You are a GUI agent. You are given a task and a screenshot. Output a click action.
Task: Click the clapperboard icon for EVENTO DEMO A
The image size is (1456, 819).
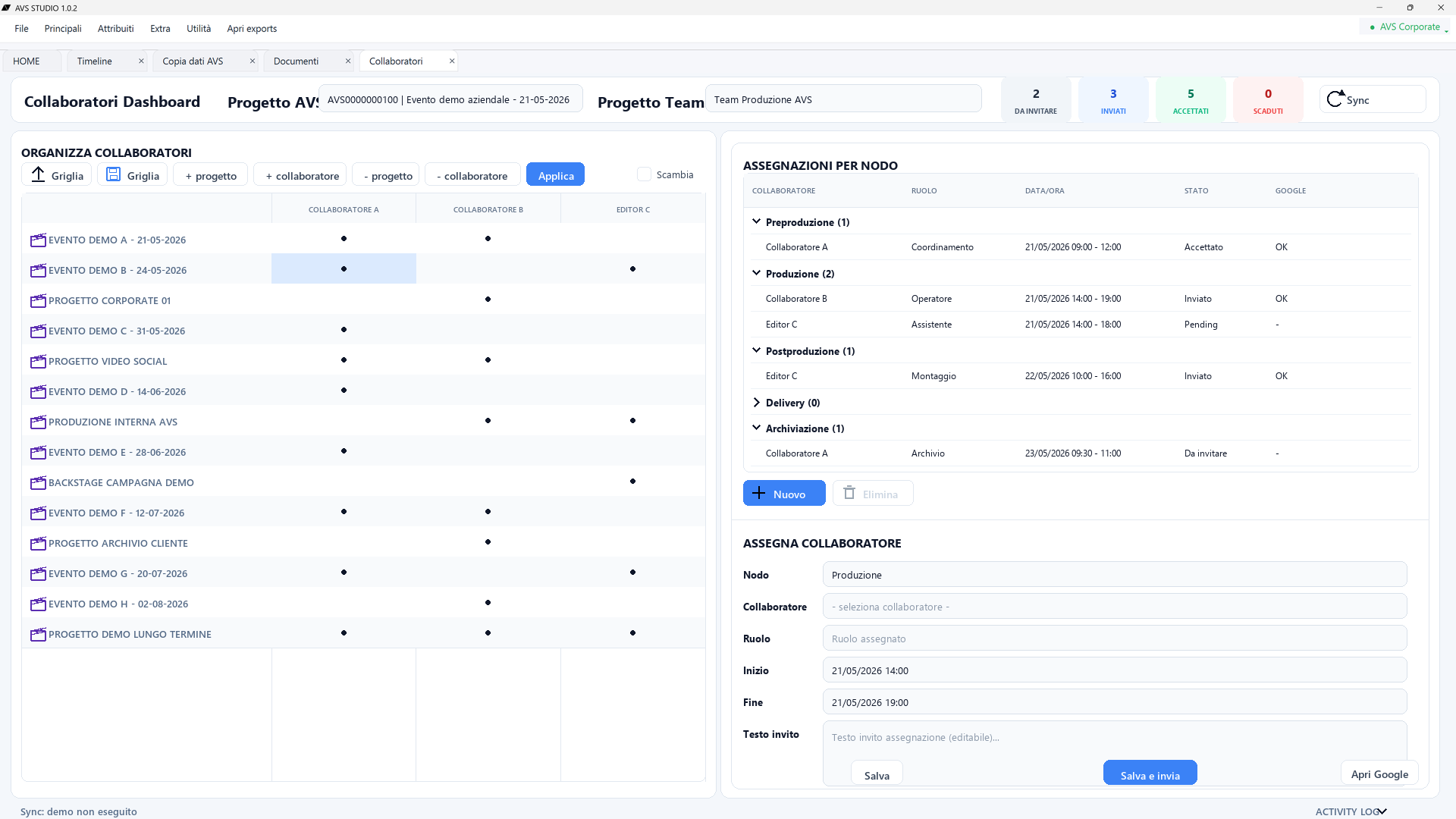tap(38, 240)
